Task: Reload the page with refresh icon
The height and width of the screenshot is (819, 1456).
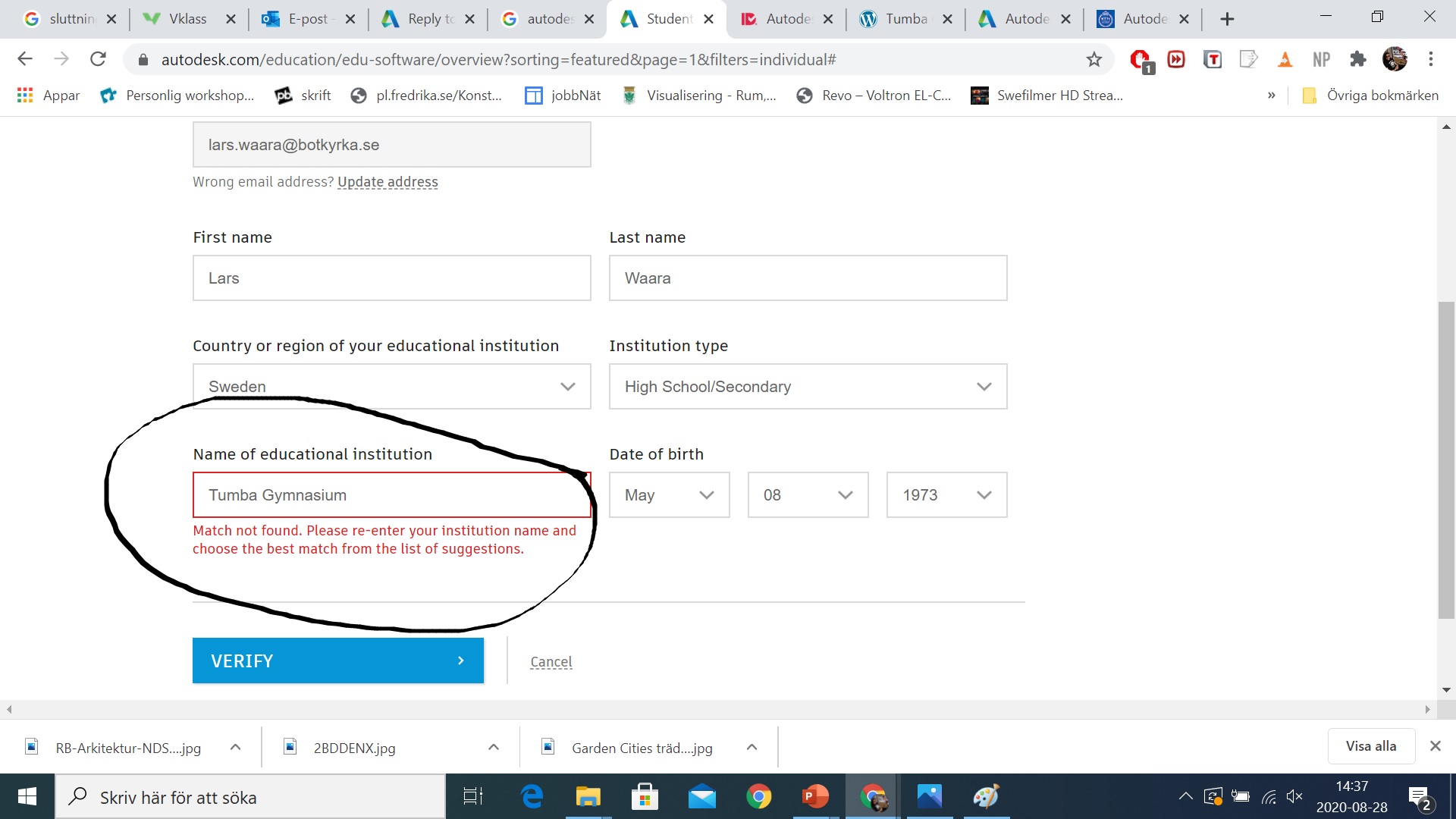Action: coord(98,59)
